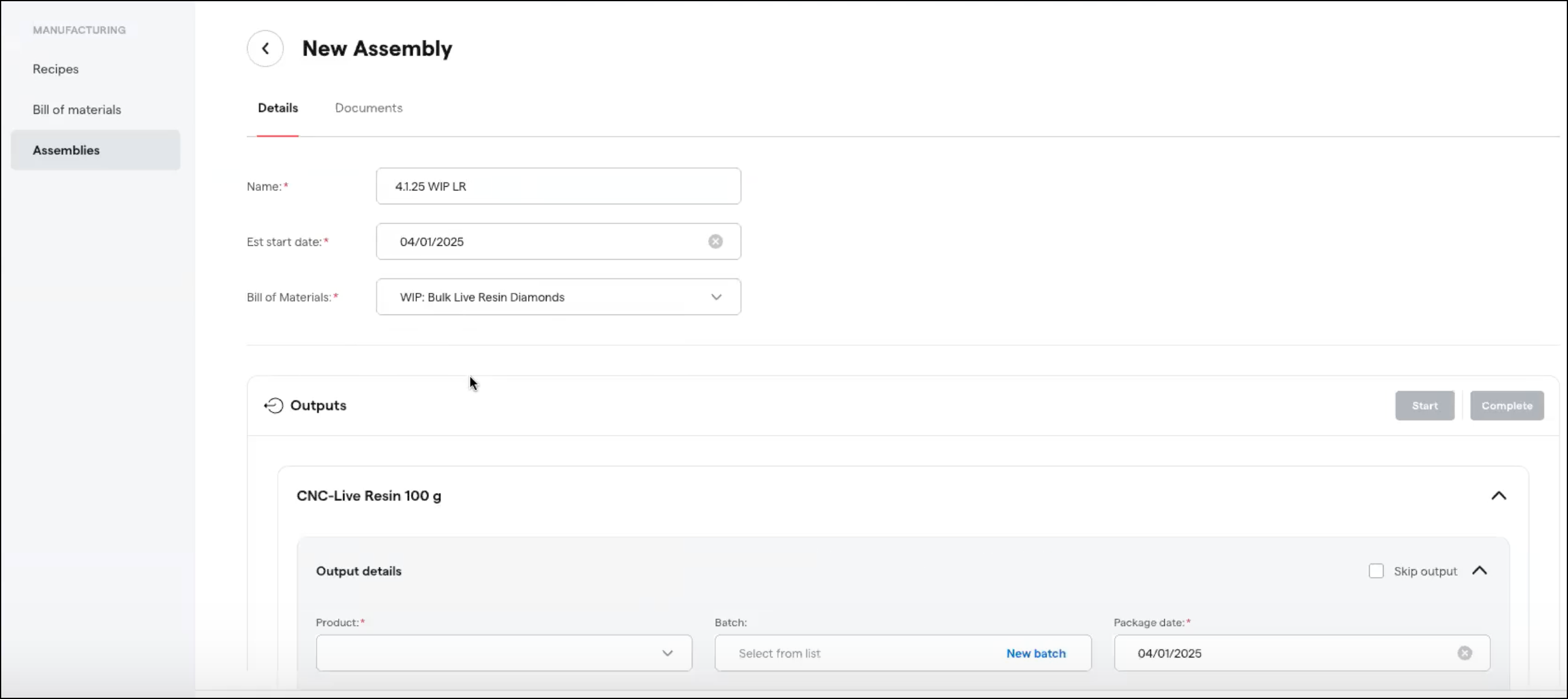Clear the Est start date field
Image resolution: width=1568 pixels, height=699 pixels.
(715, 242)
